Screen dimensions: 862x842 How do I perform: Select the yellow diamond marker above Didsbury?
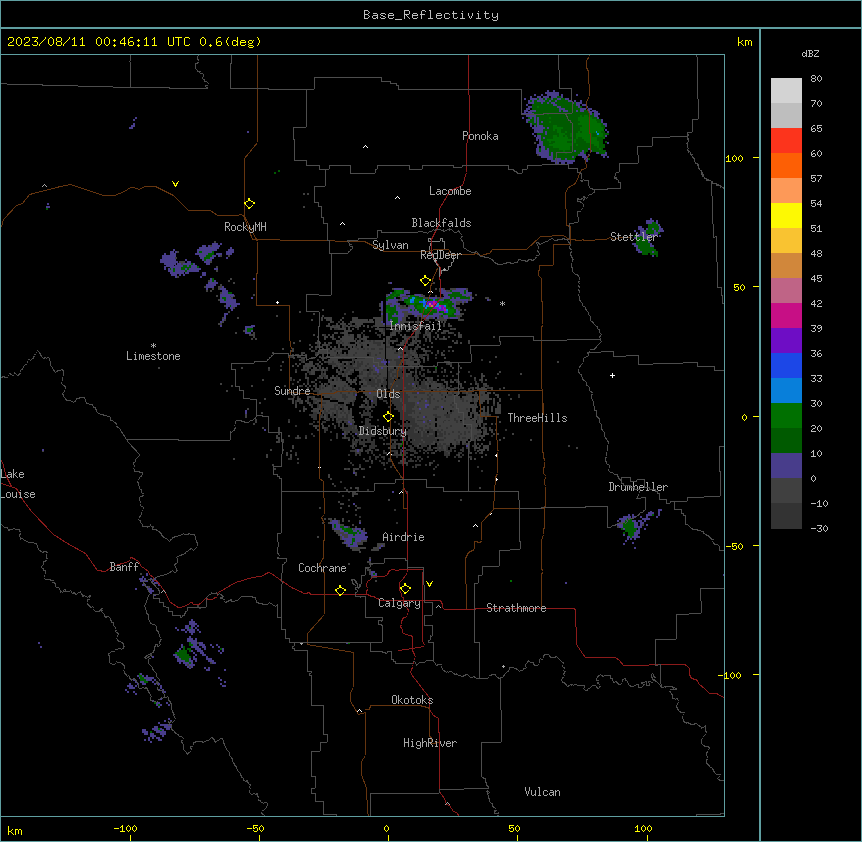point(388,417)
